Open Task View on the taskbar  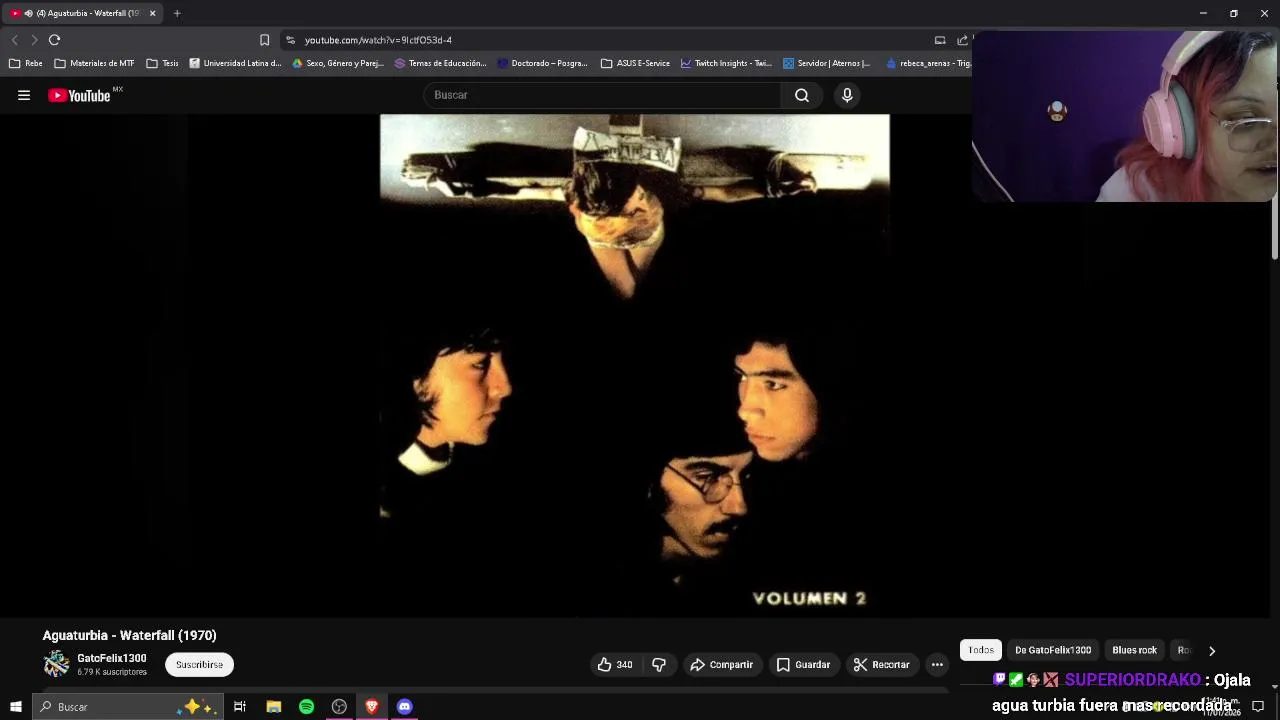click(x=240, y=707)
